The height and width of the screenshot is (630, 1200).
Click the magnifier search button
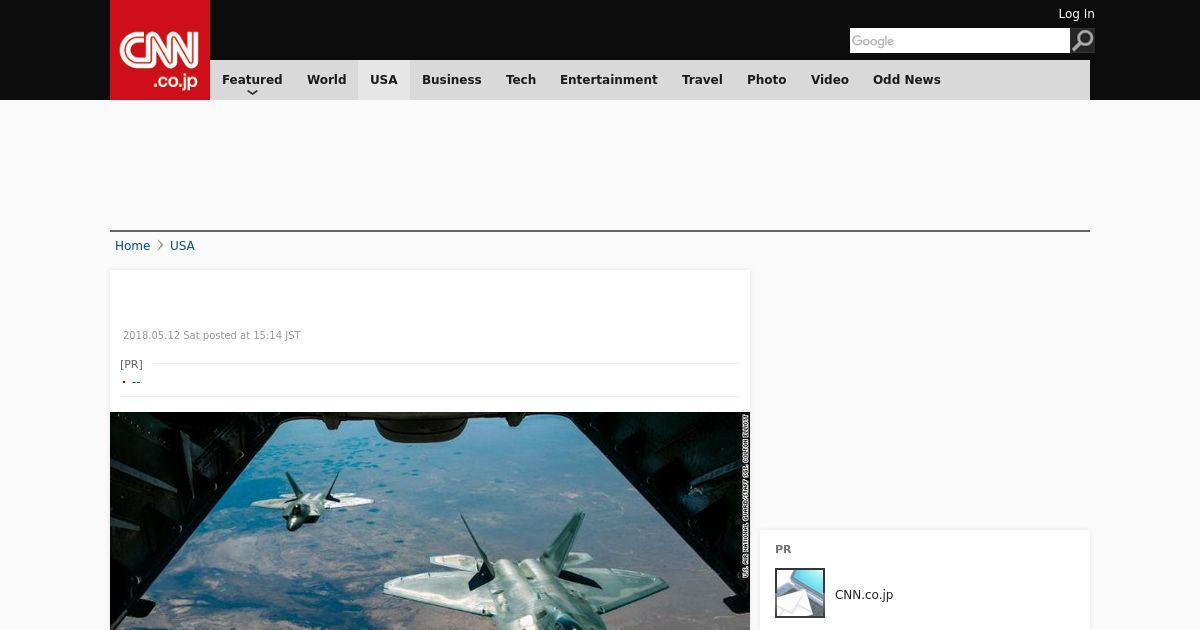point(1083,40)
